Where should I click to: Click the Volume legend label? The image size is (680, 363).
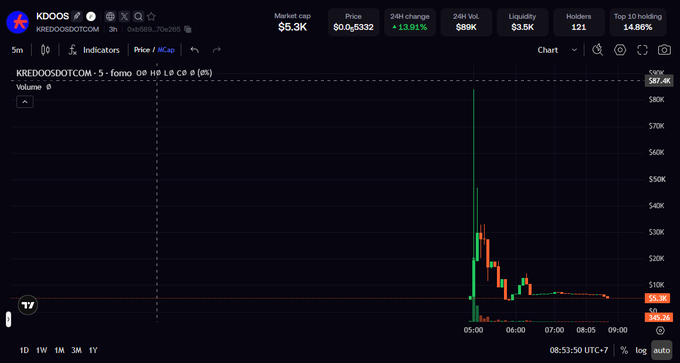[29, 87]
